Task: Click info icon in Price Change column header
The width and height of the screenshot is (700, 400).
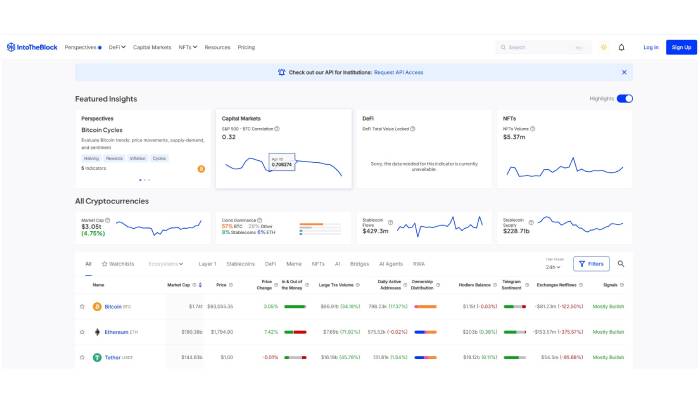Action: click(x=276, y=285)
